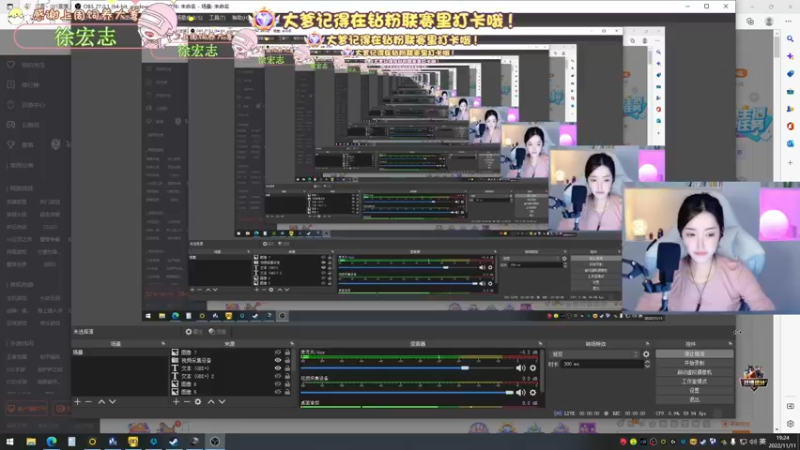Start the virtual camera with 启动虚拟摄像机
The width and height of the screenshot is (800, 450).
tap(694, 372)
